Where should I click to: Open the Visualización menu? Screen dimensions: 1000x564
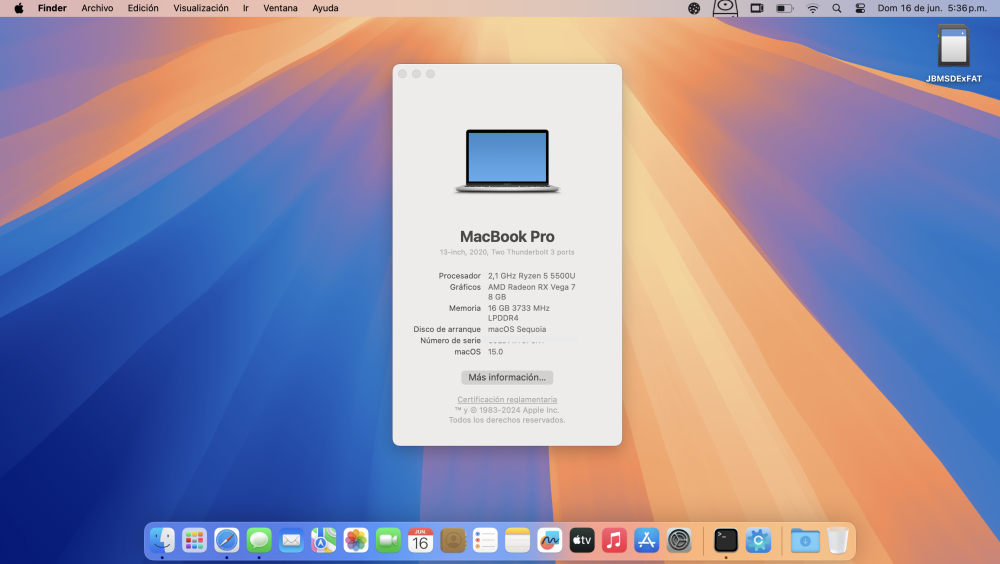tap(201, 8)
